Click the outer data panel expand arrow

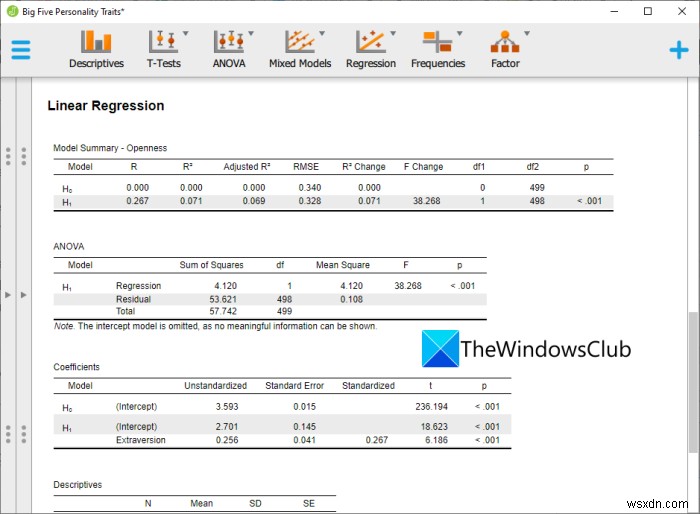[8, 295]
